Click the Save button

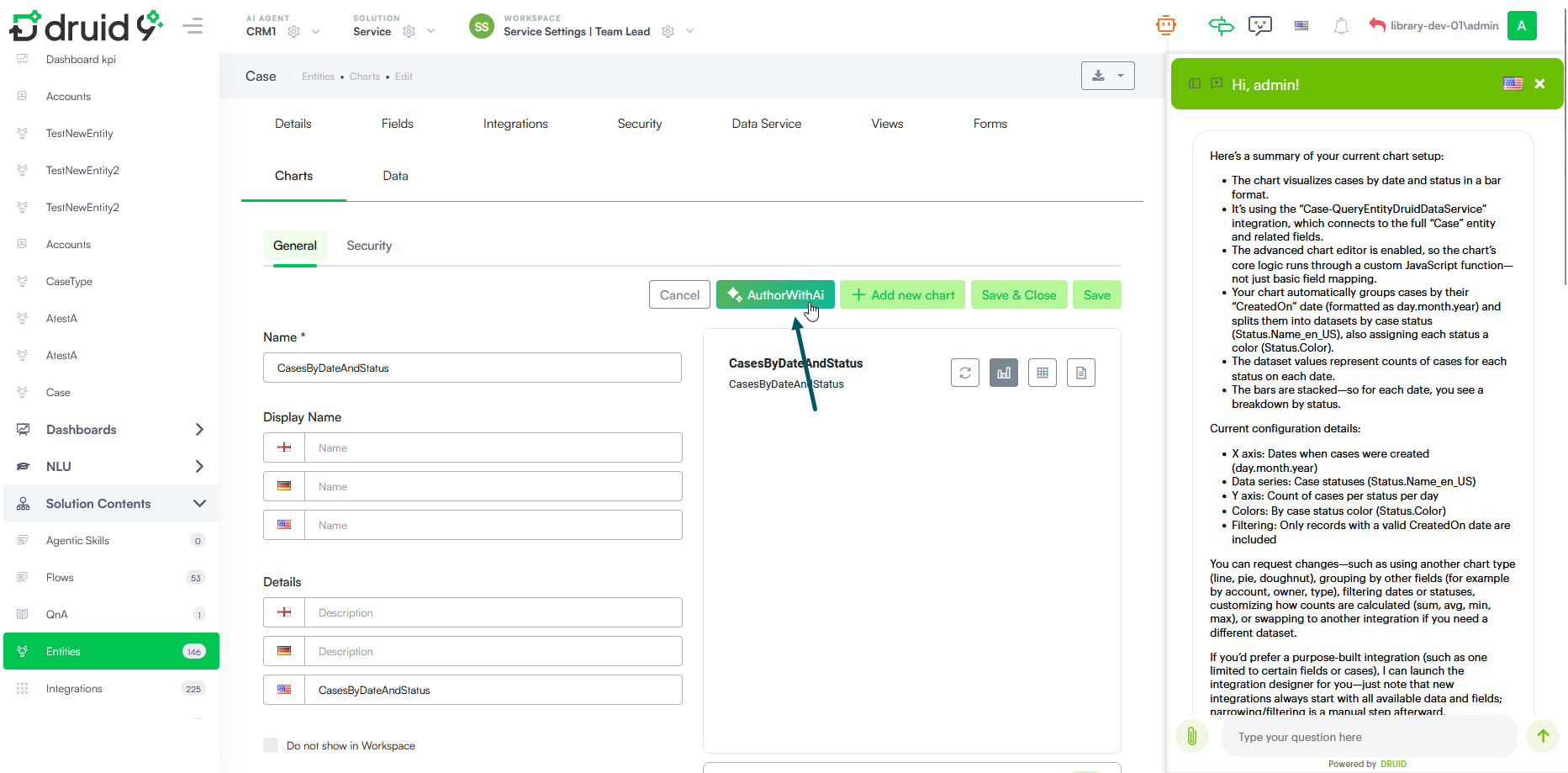1097,295
